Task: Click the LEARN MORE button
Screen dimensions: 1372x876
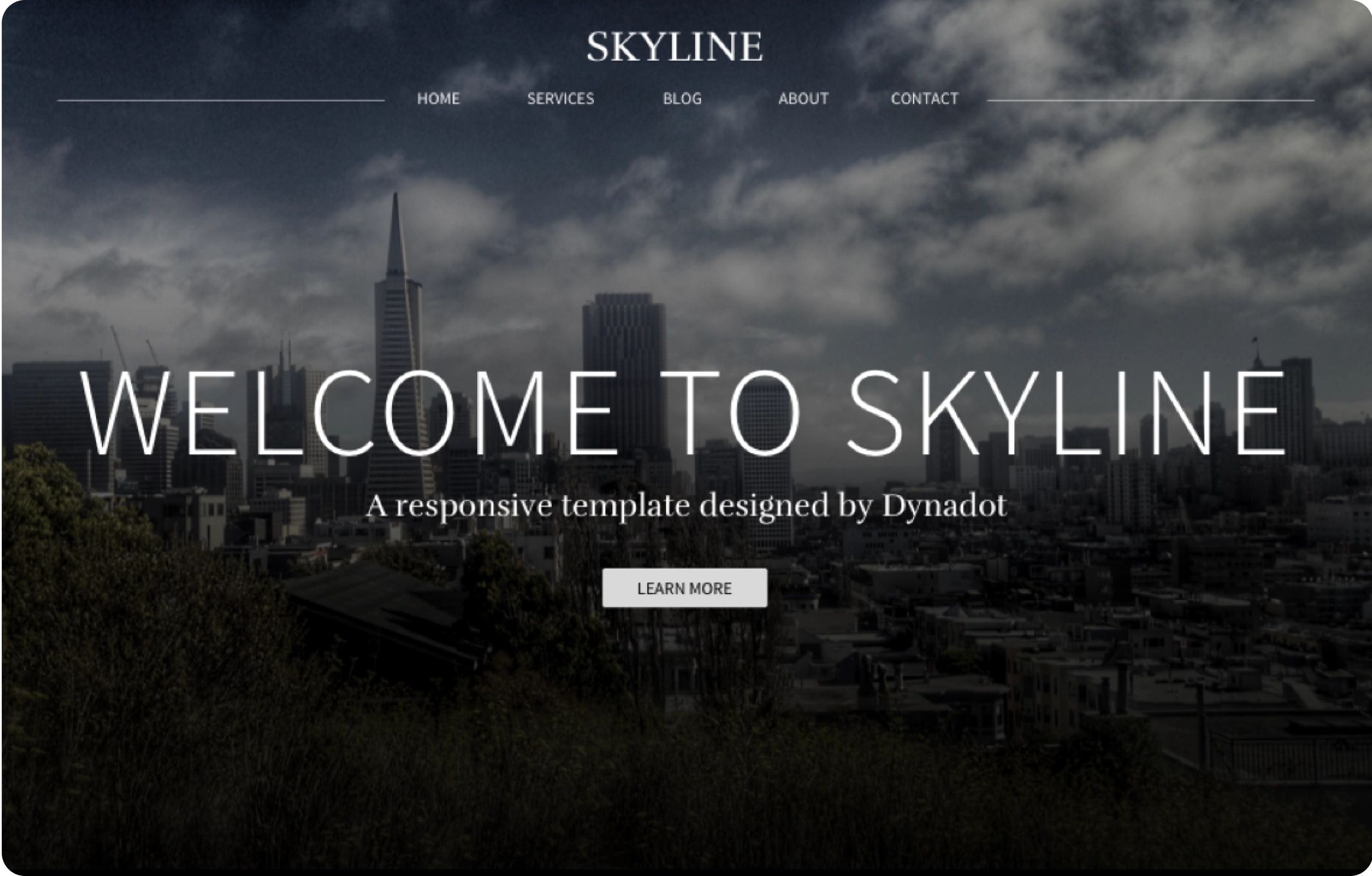Action: 685,588
